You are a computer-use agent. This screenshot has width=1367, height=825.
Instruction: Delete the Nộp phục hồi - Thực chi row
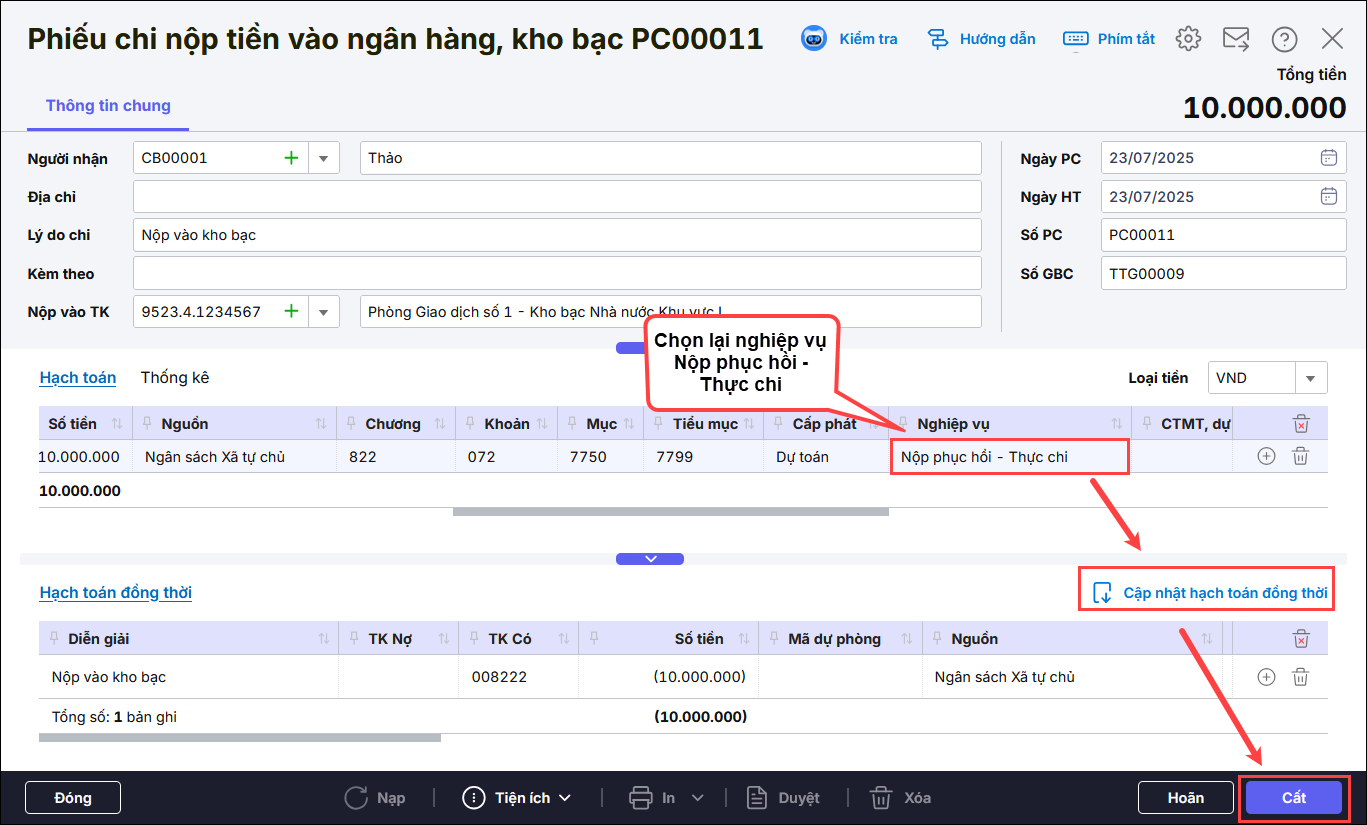1301,457
